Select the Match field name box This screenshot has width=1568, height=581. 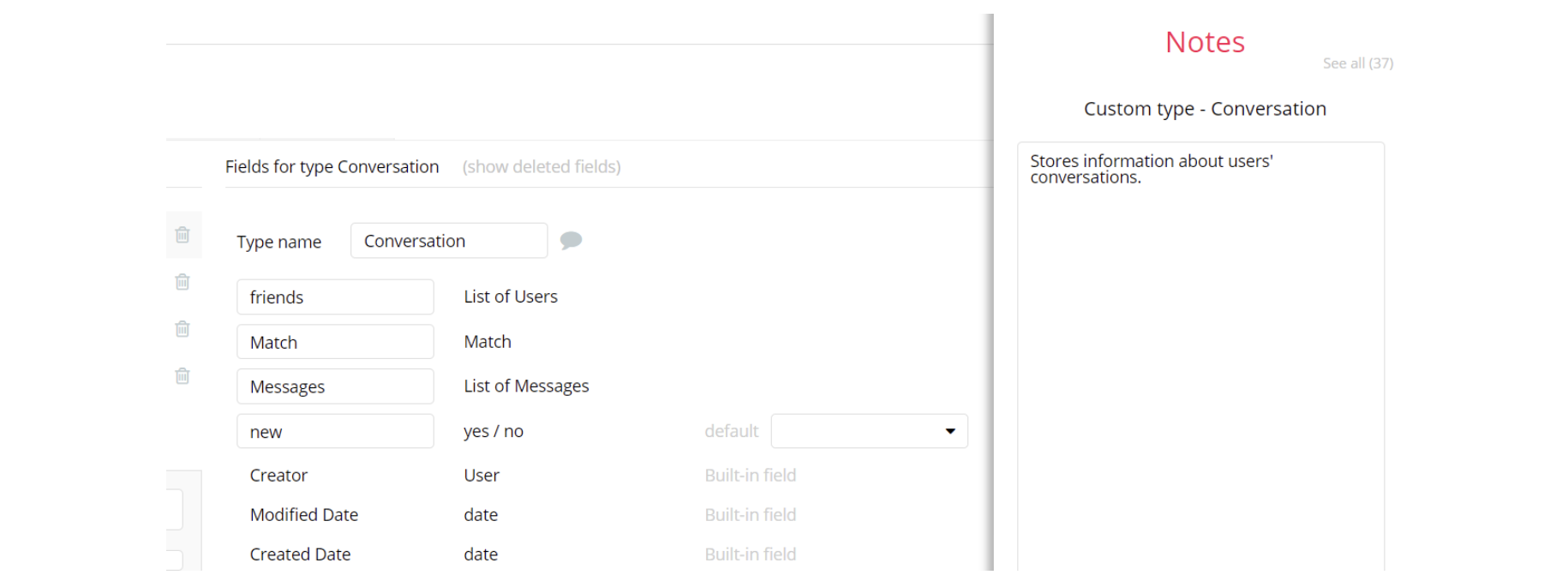pos(335,342)
